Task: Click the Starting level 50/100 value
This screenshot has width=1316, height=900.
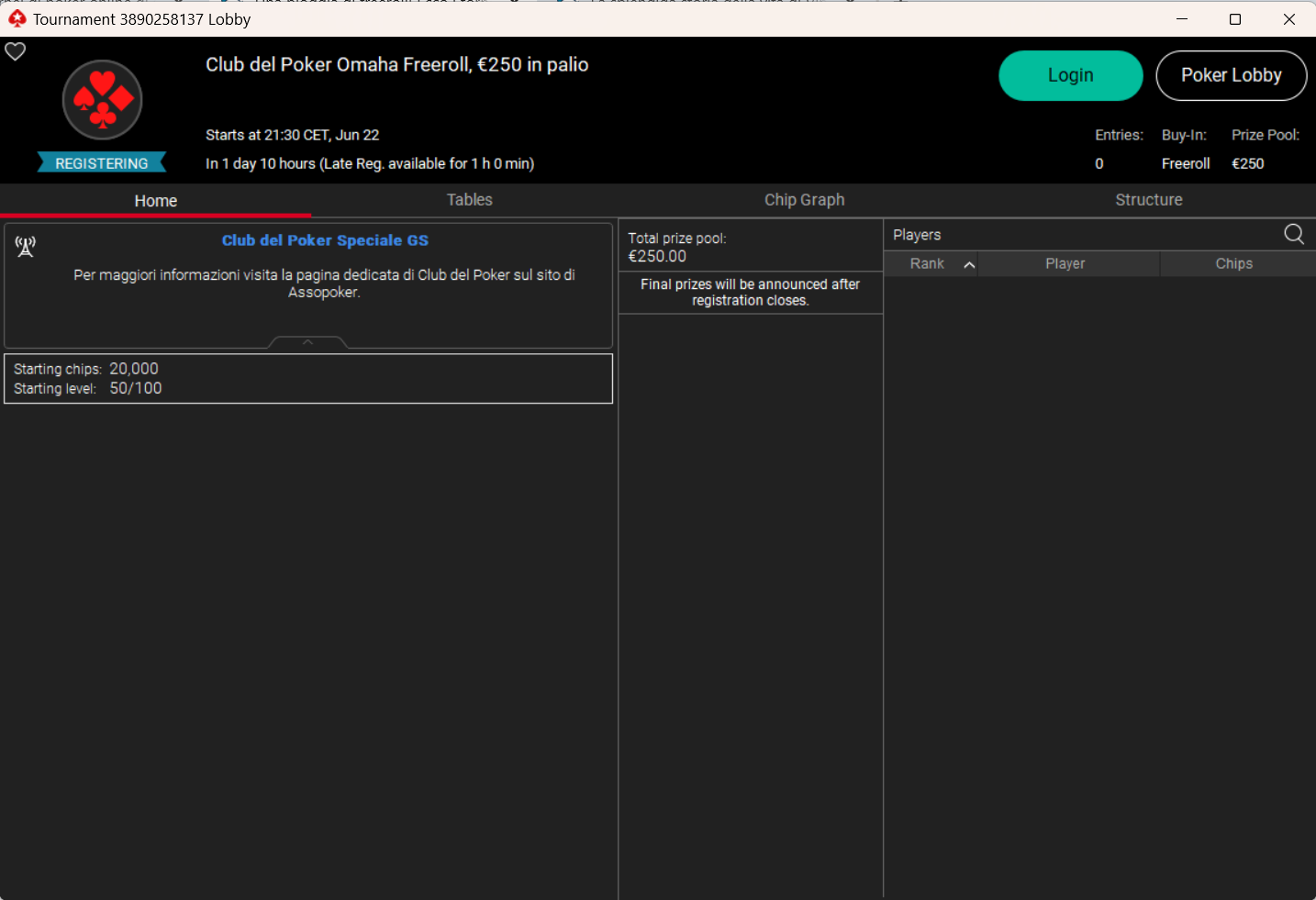Action: tap(136, 388)
